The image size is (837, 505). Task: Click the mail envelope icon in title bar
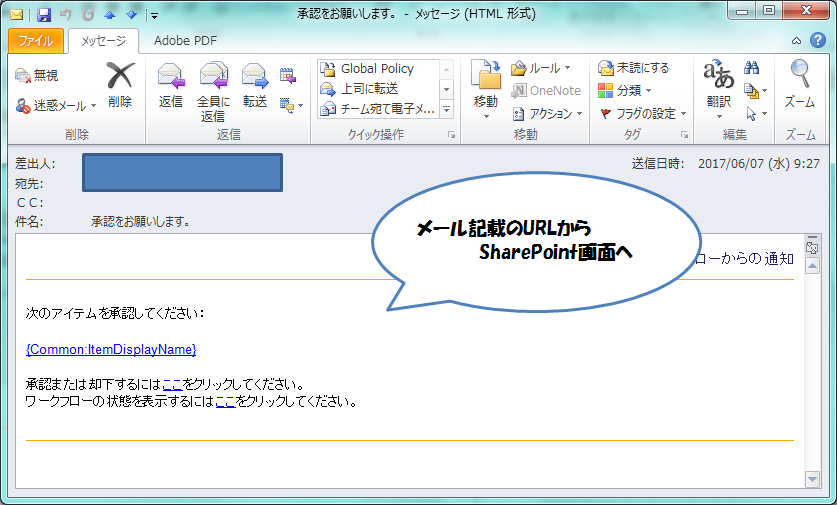tap(16, 14)
